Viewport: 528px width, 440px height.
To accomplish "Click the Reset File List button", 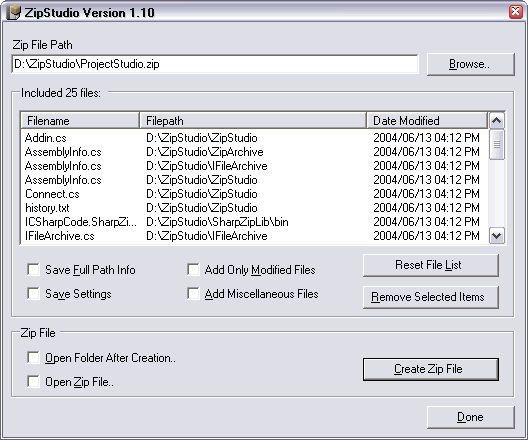I will point(431,265).
